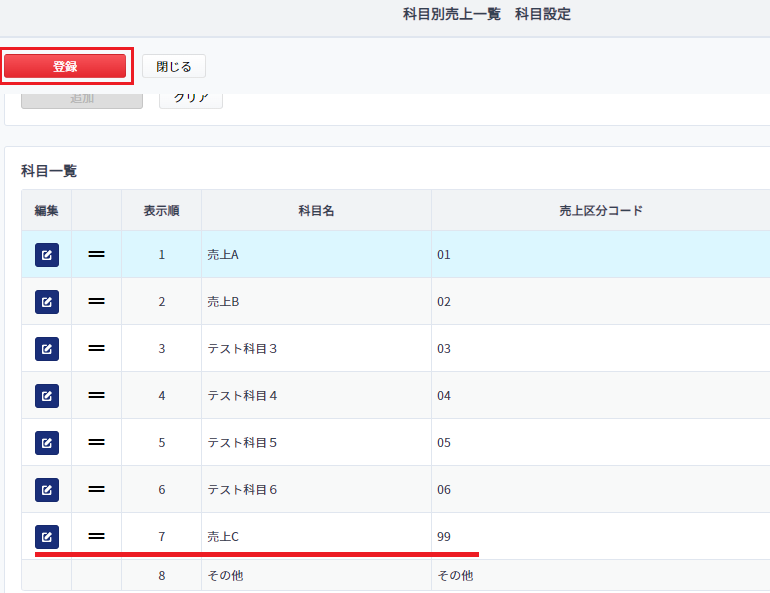Select the テスト科目３ name cell
This screenshot has height=593, width=770.
point(316,349)
